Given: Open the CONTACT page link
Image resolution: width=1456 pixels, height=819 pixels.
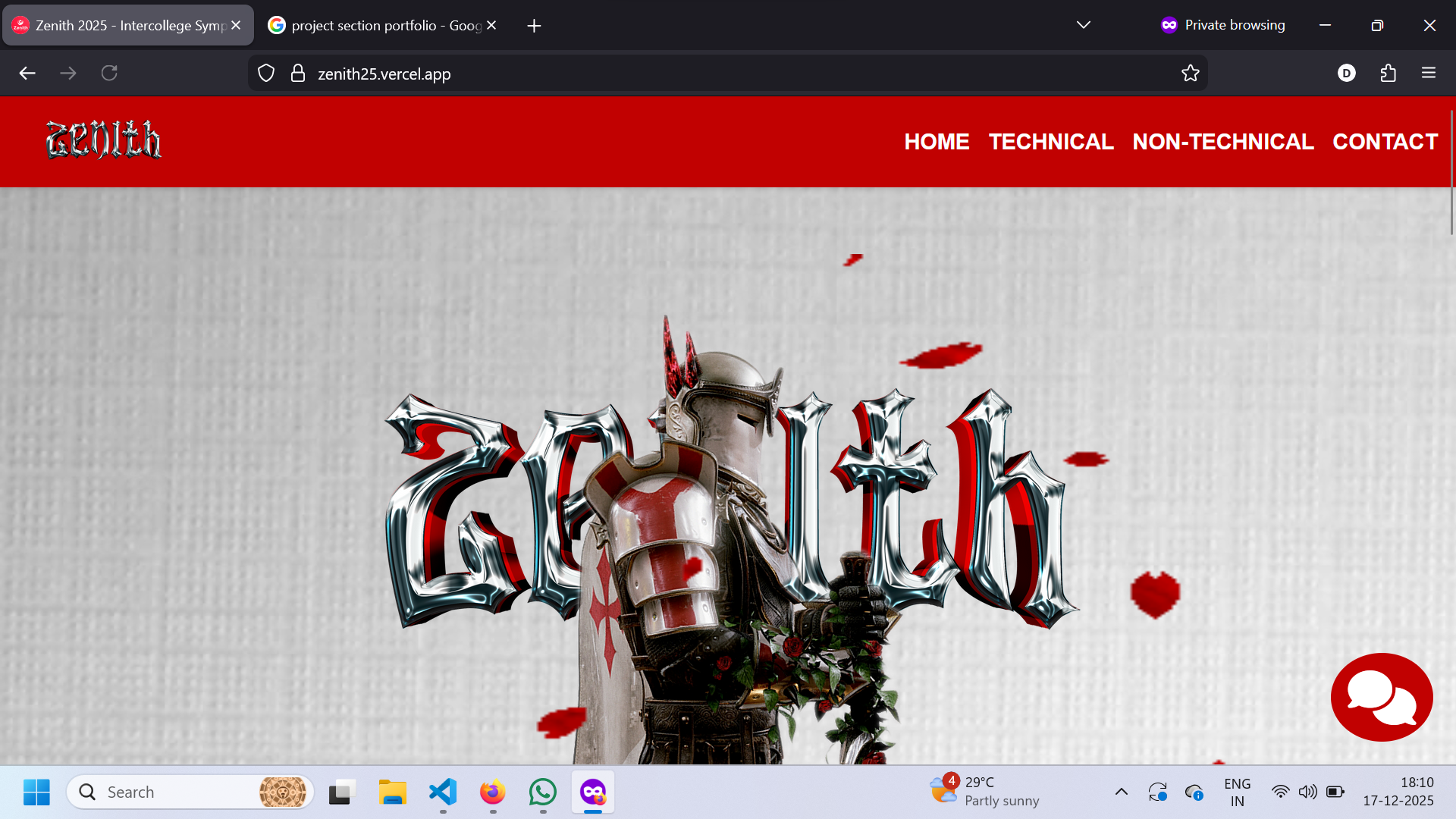Looking at the screenshot, I should coord(1385,142).
